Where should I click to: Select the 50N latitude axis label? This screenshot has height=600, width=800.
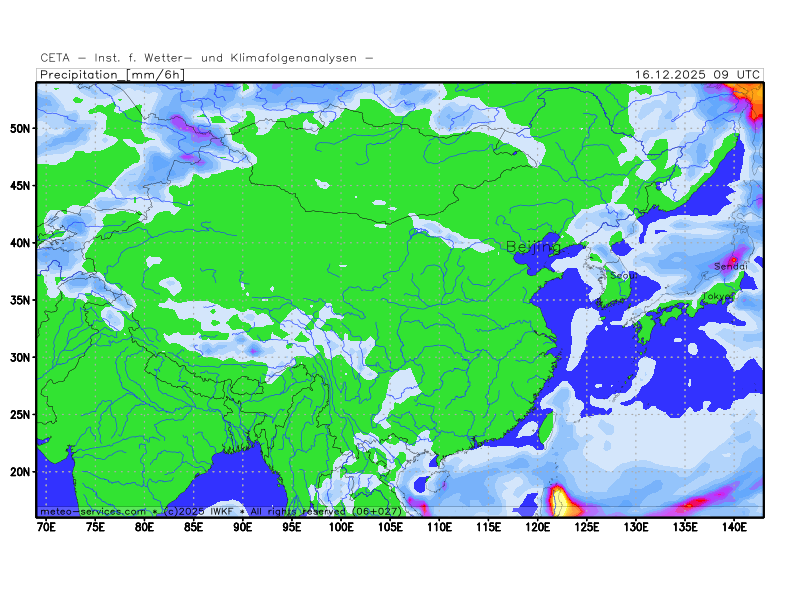pyautogui.click(x=20, y=129)
